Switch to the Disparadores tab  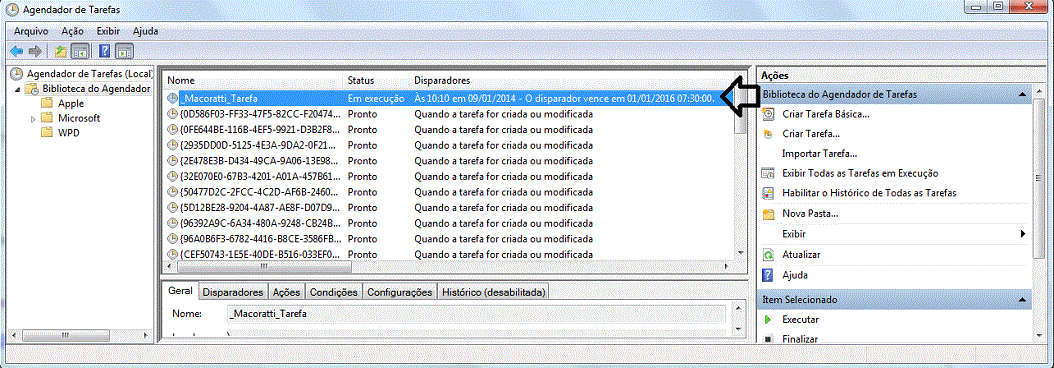tap(233, 293)
